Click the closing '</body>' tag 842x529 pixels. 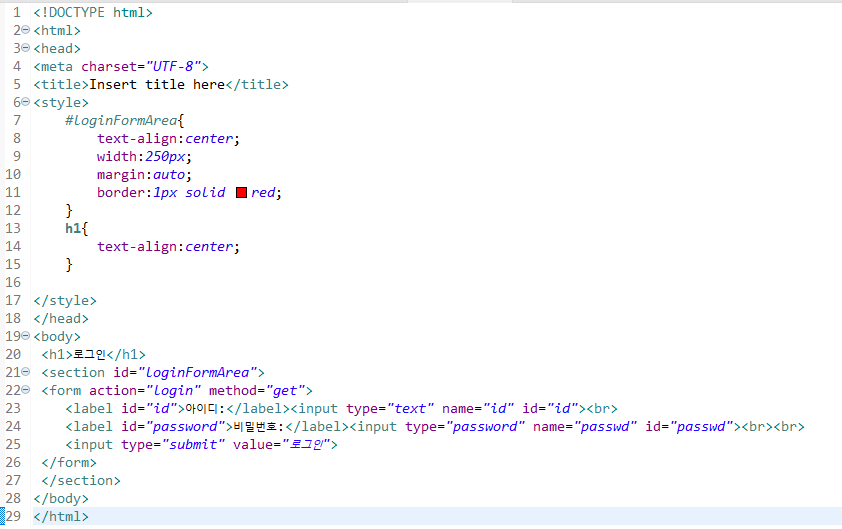coord(61,498)
